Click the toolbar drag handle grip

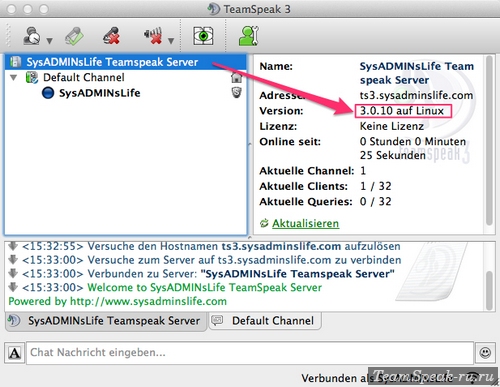[x=8, y=36]
